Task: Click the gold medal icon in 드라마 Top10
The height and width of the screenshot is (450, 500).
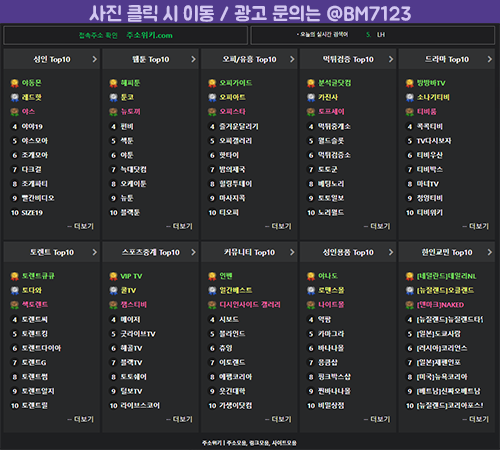Action: [410, 83]
